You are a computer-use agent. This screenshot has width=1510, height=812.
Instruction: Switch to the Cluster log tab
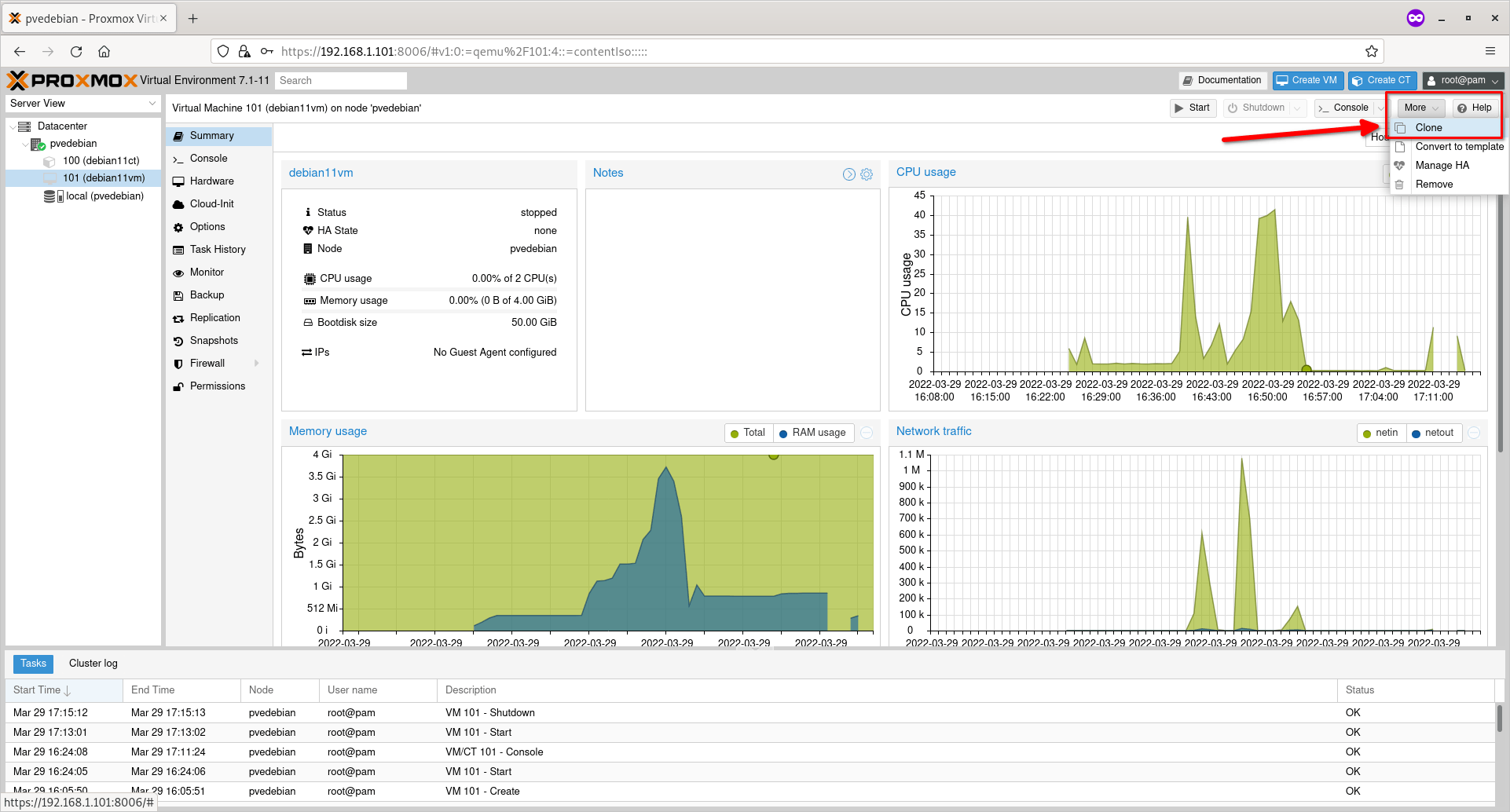click(93, 664)
